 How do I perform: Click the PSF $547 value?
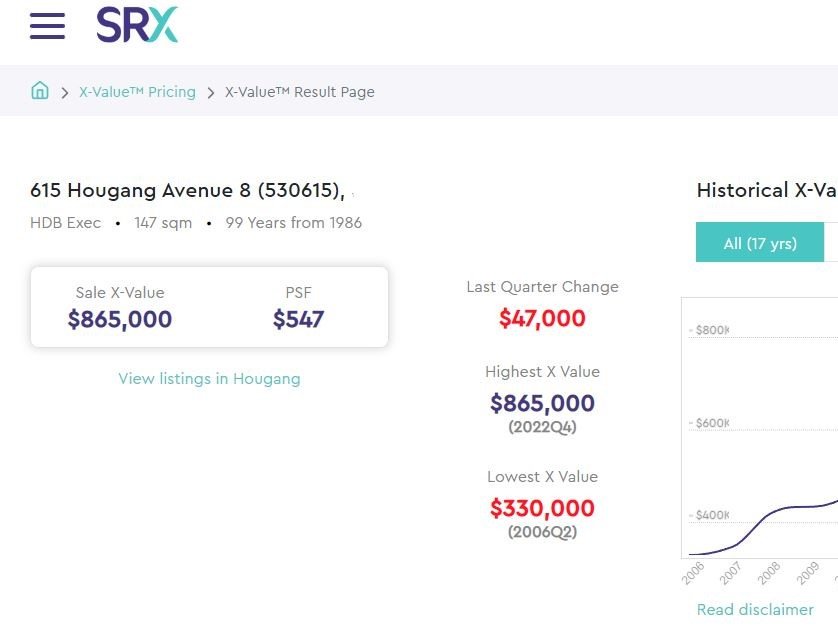click(x=298, y=320)
